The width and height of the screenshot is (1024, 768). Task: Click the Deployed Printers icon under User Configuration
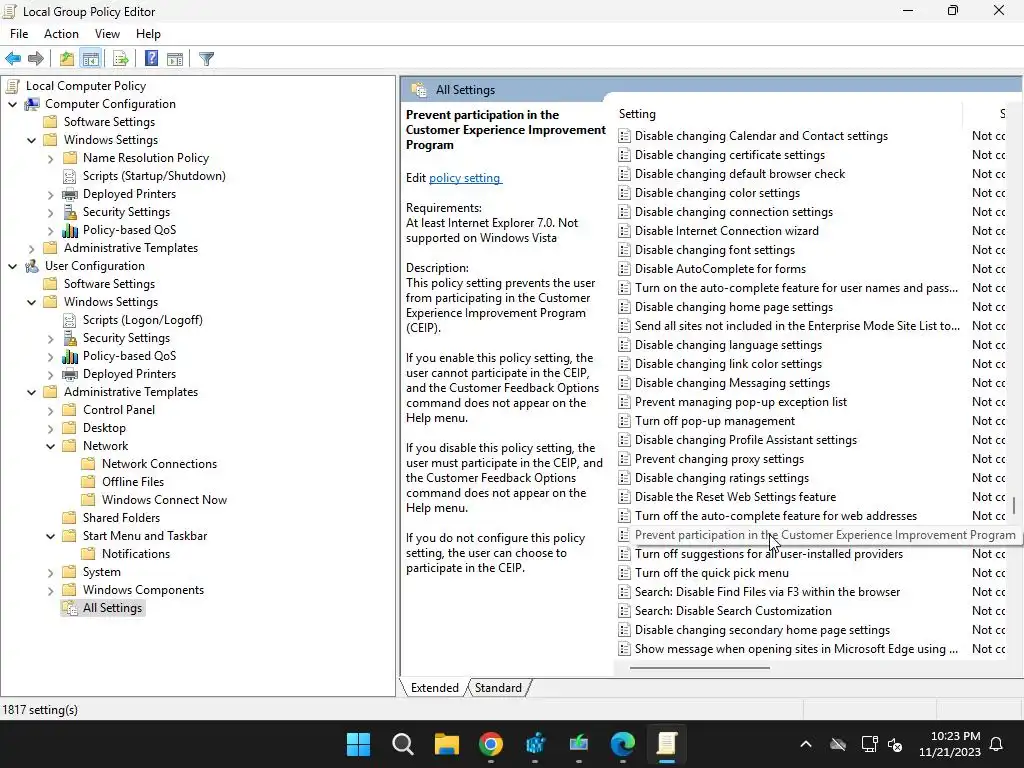70,374
